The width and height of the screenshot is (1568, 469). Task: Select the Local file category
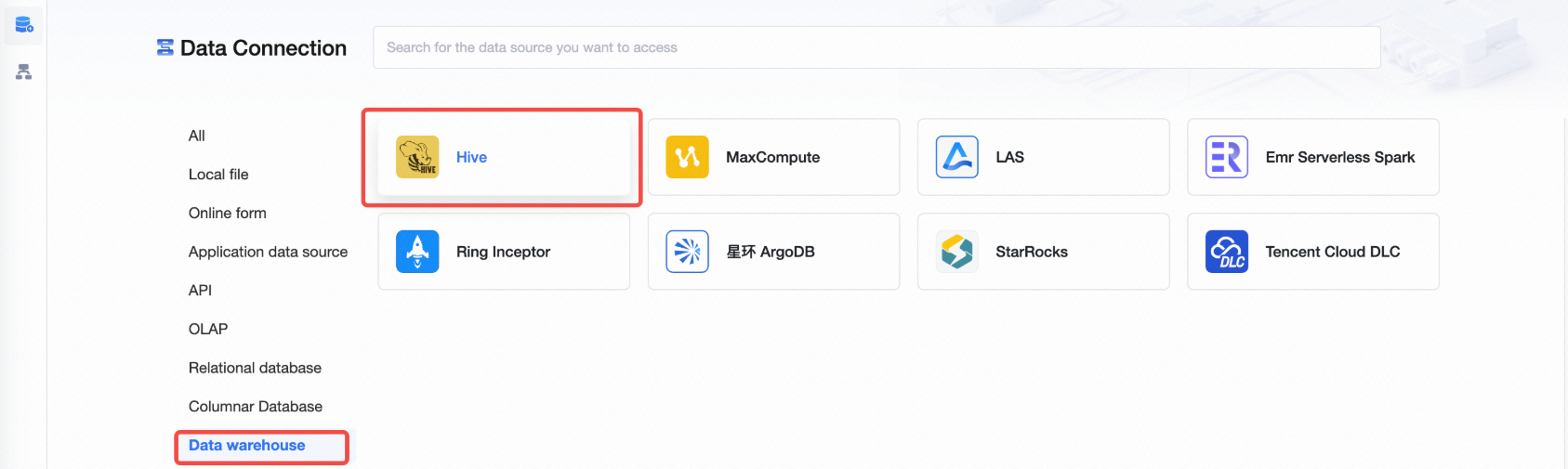coord(218,175)
